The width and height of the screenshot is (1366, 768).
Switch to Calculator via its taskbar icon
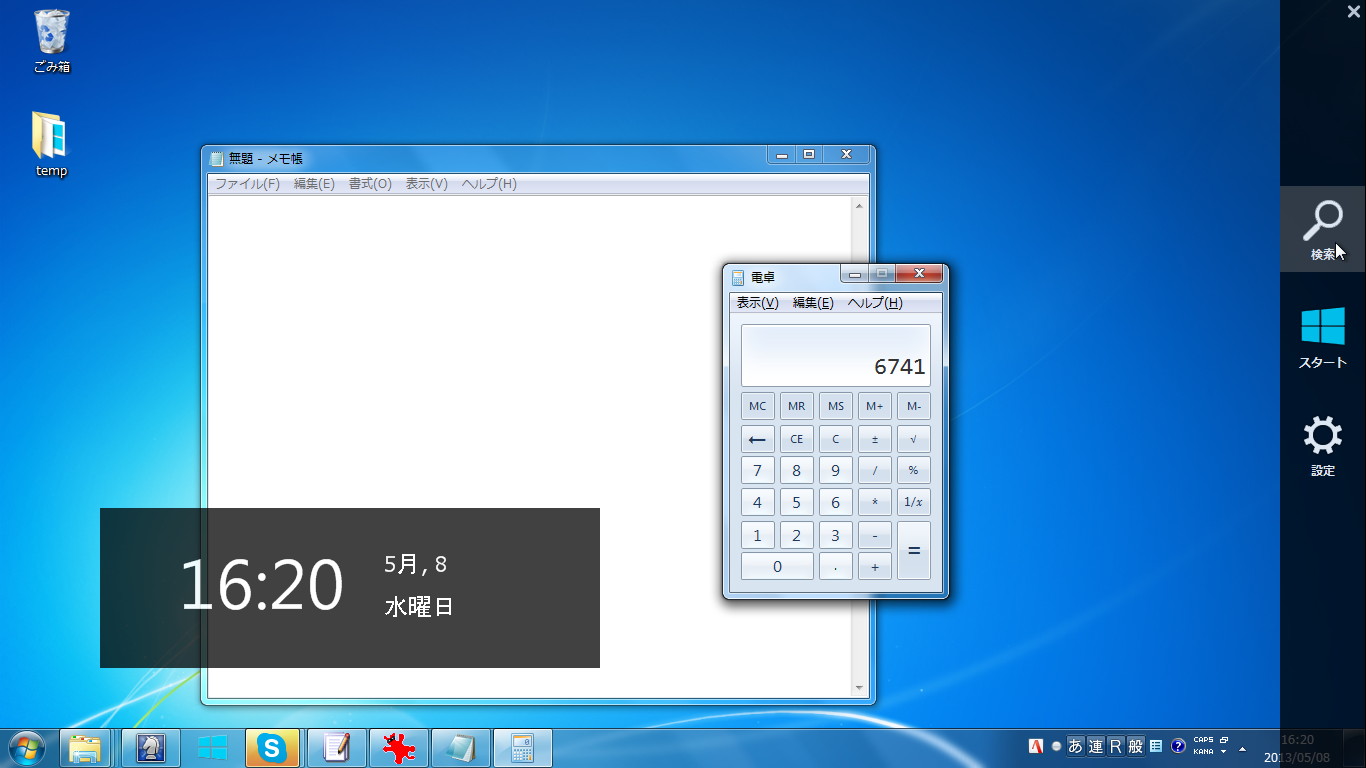pos(523,748)
